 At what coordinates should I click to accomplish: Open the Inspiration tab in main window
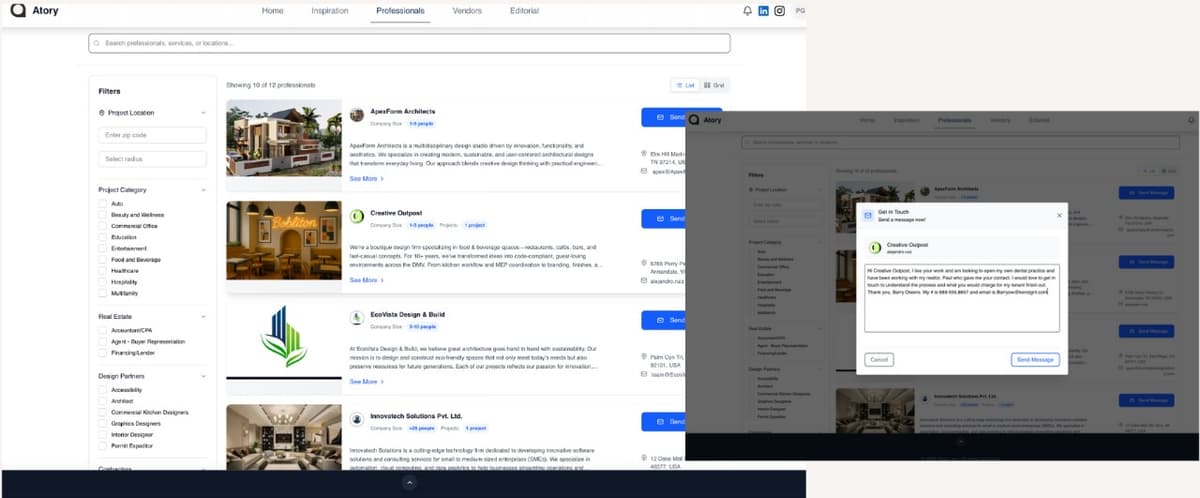(x=330, y=11)
